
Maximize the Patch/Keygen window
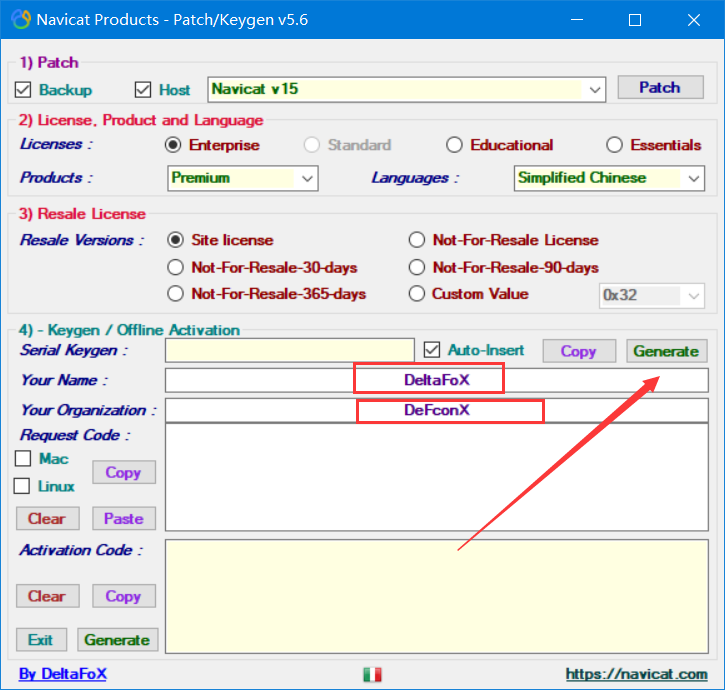coord(635,19)
